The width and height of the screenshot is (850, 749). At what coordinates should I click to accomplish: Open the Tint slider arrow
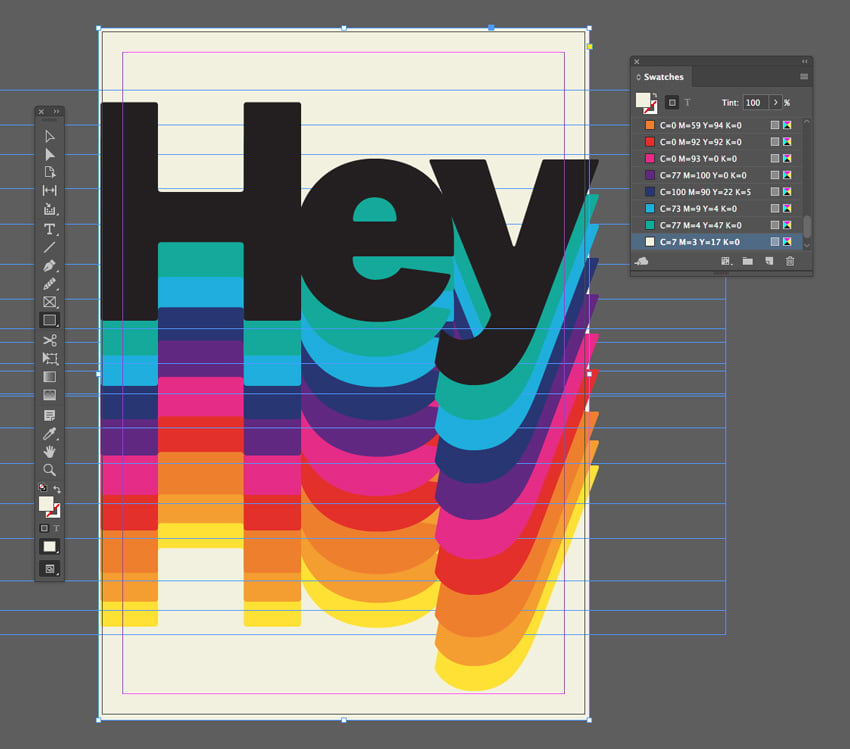pyautogui.click(x=775, y=102)
